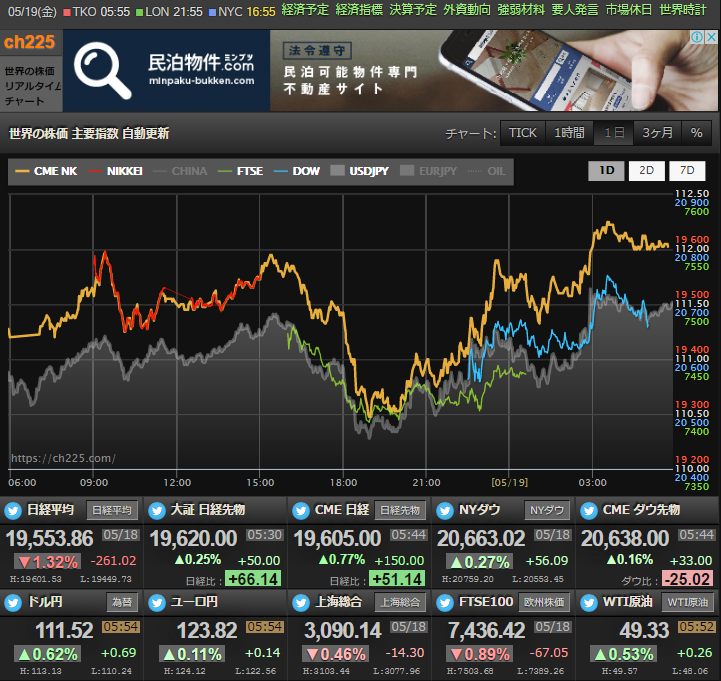Viewport: 721px width, 681px height.
Task: Click the 大証 日経先物 price 19,620.00
Action: (194, 538)
